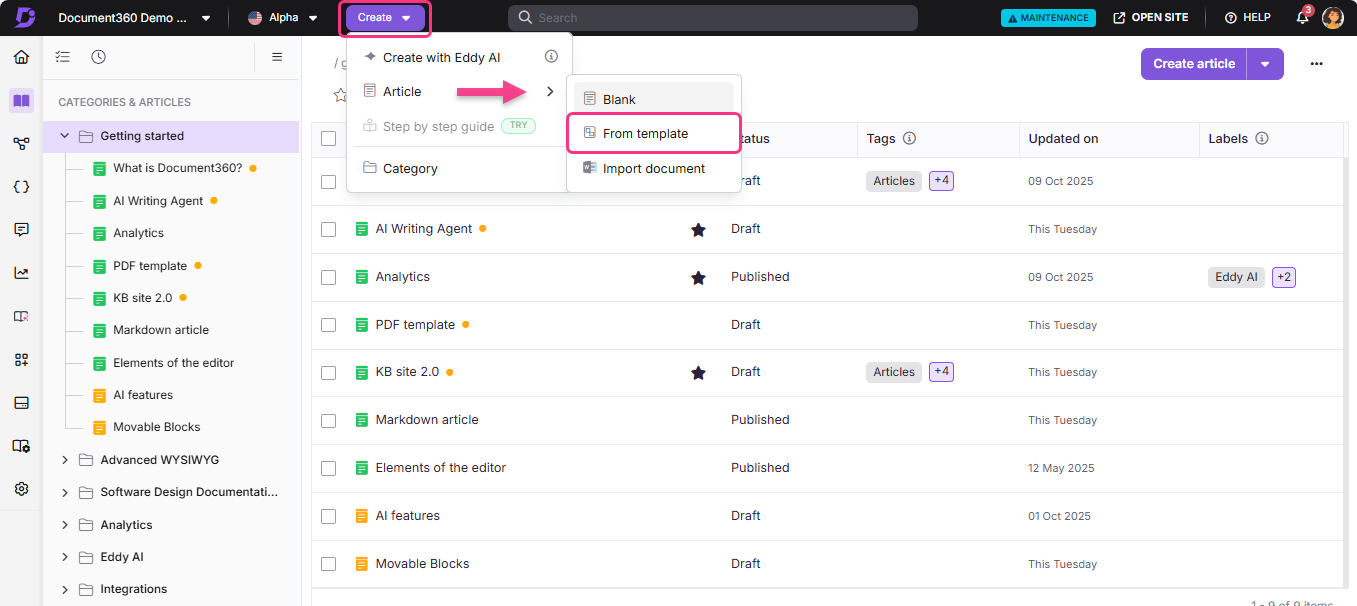This screenshot has height=606, width=1357.
Task: Open the Analytics panel from left sidebar
Action: 21,272
